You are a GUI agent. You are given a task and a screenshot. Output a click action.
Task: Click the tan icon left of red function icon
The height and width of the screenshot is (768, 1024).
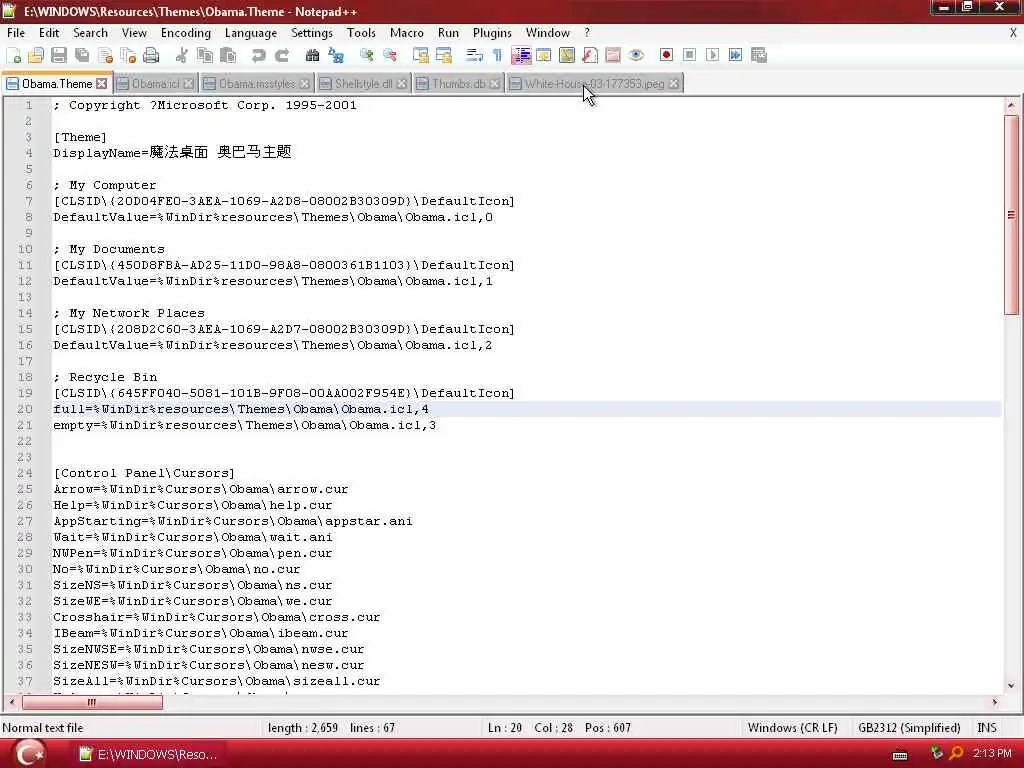567,56
